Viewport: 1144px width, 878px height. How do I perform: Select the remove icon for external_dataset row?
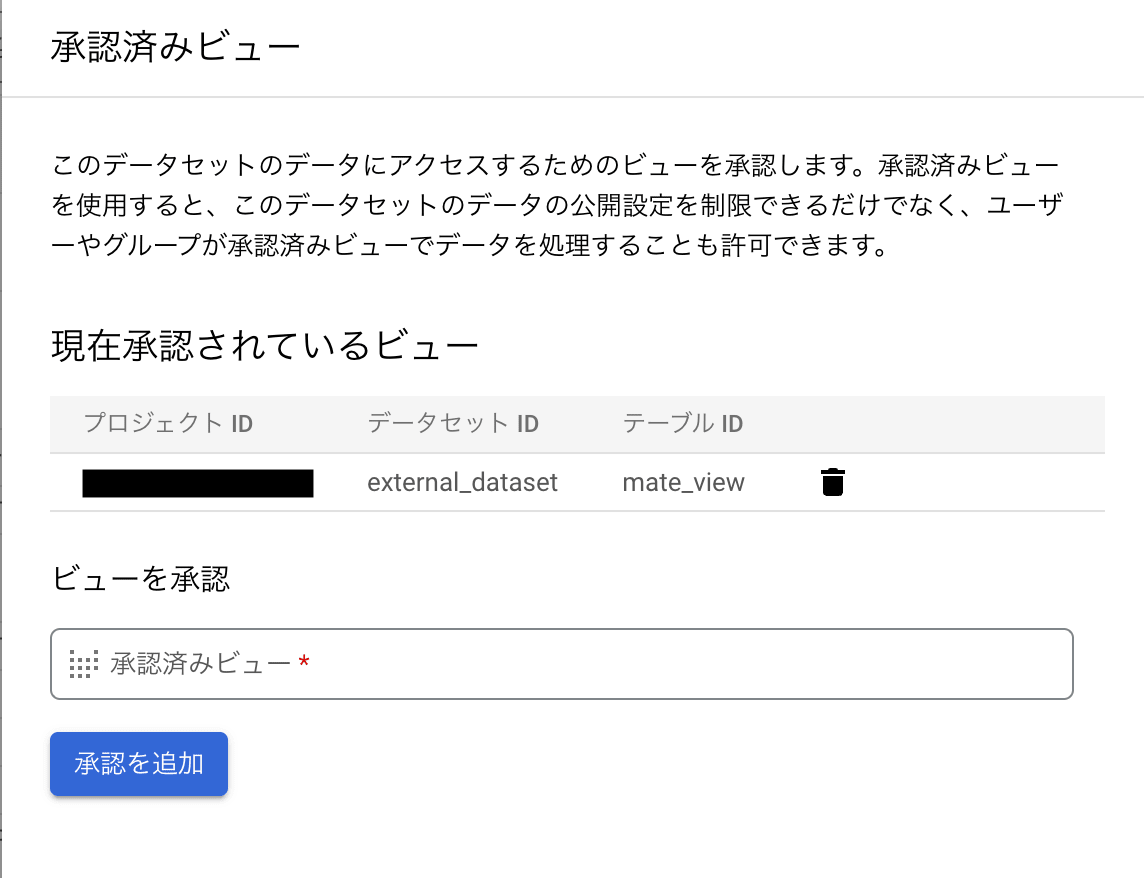833,482
